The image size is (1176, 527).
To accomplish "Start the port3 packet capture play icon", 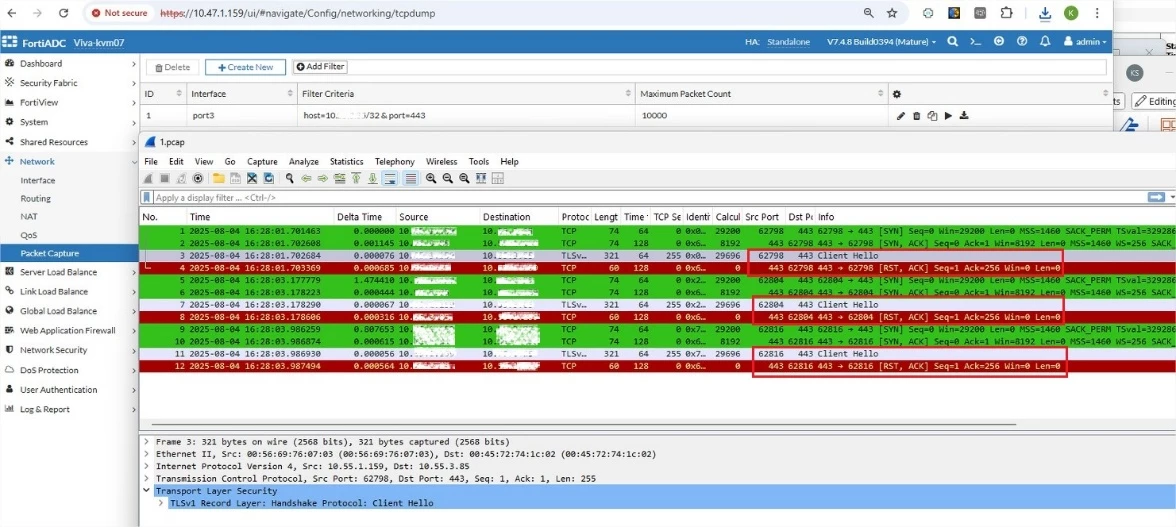I will [x=948, y=116].
